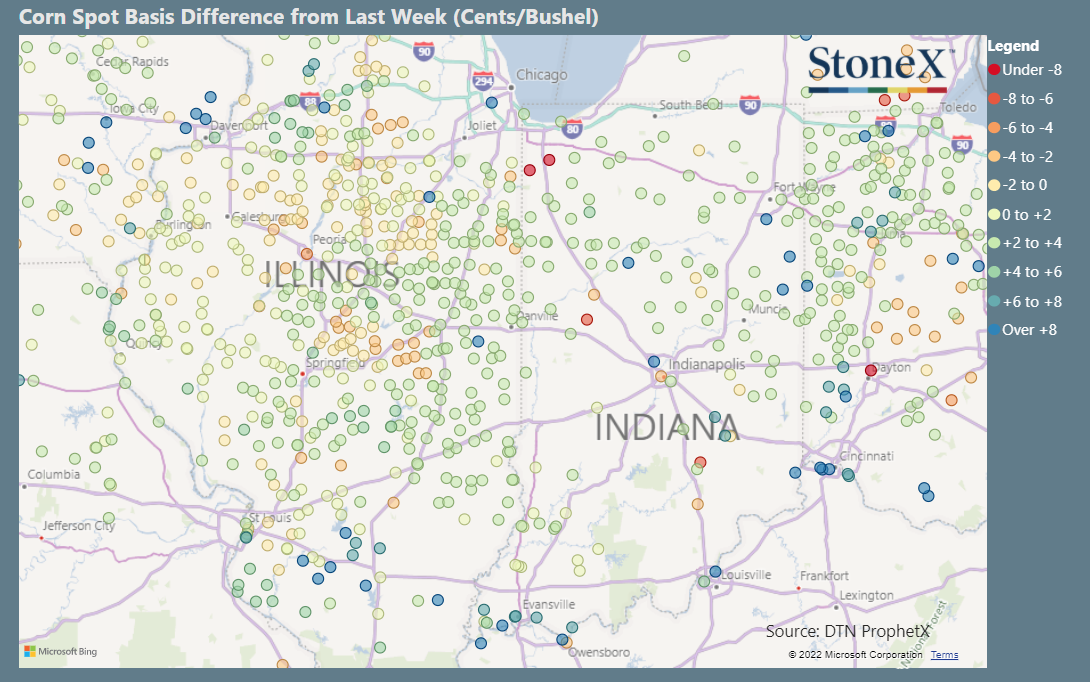This screenshot has width=1090, height=682.
Task: Click the Legend heading
Action: [x=1014, y=46]
